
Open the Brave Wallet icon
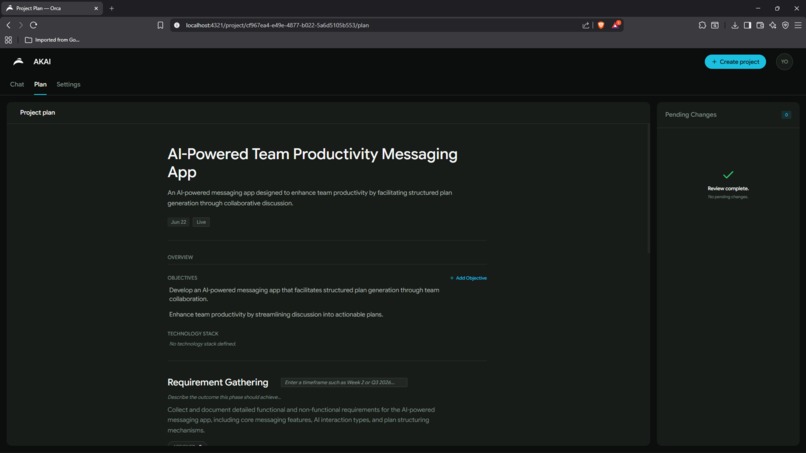[x=760, y=25]
